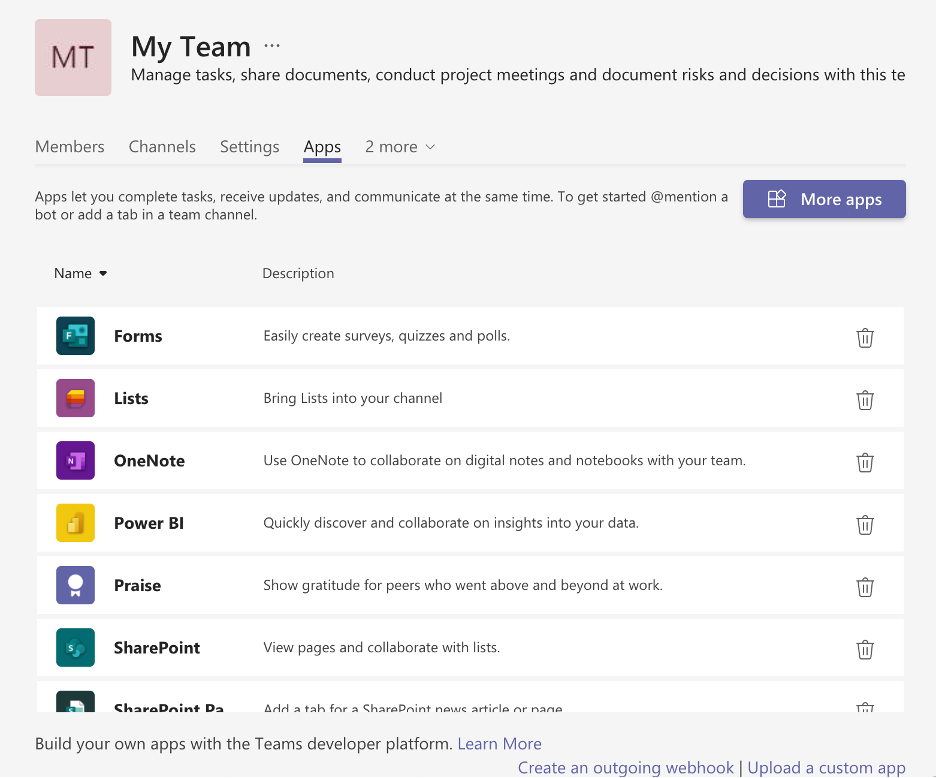Select the OneNote app name

coord(149,460)
